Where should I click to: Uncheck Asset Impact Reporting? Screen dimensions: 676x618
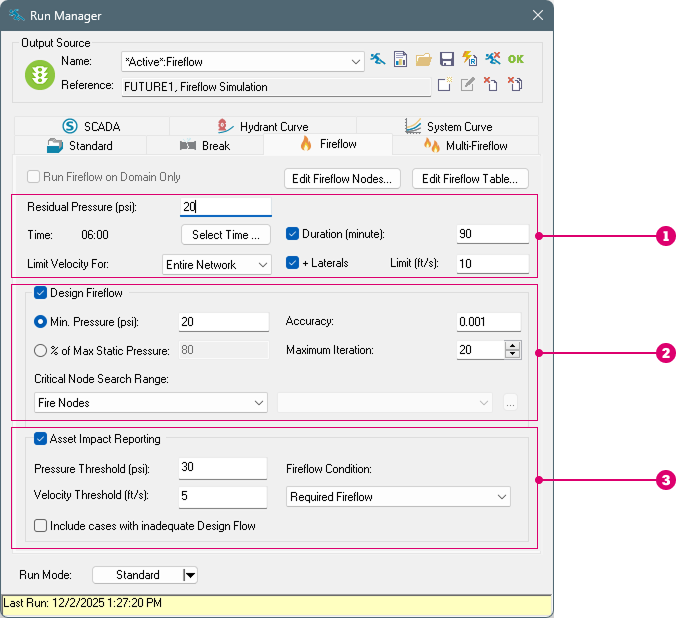click(40, 439)
